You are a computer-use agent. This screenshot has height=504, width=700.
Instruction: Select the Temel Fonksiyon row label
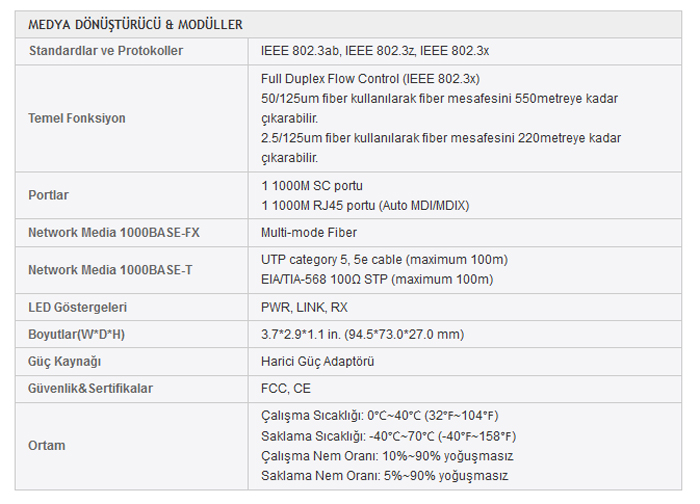point(77,118)
